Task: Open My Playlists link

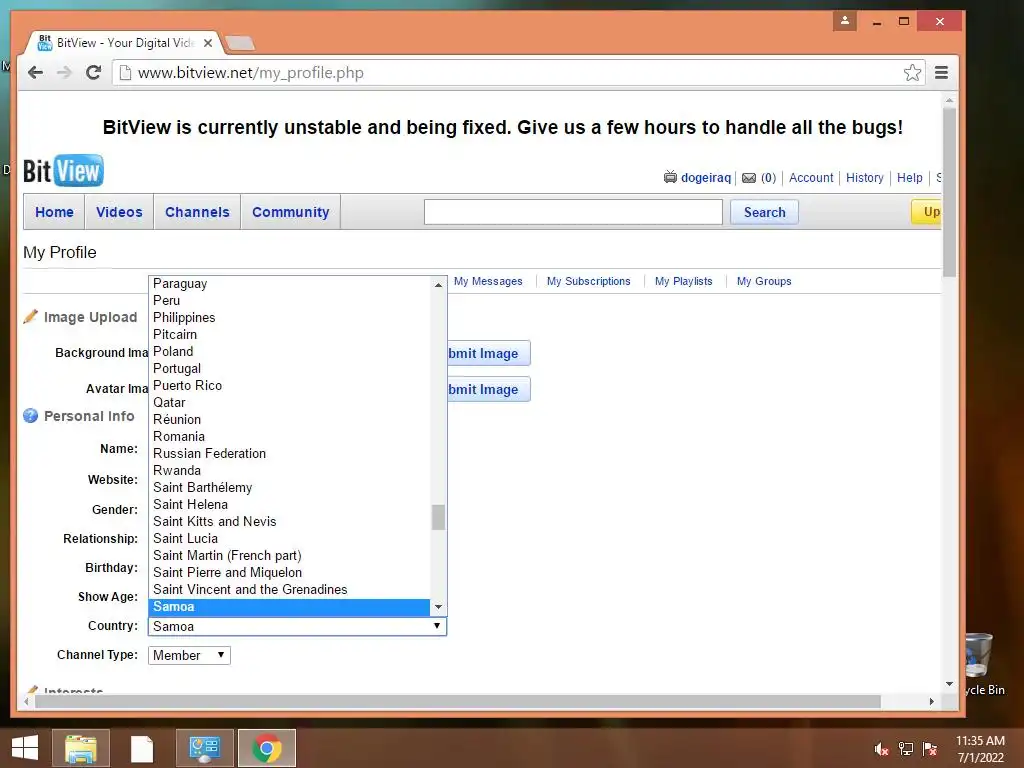Action: (683, 281)
